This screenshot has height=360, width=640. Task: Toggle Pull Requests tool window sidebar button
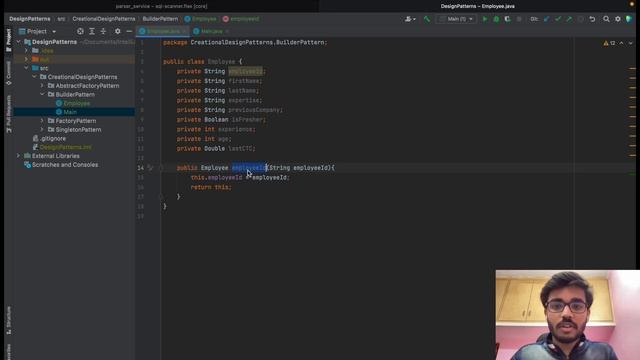8,114
